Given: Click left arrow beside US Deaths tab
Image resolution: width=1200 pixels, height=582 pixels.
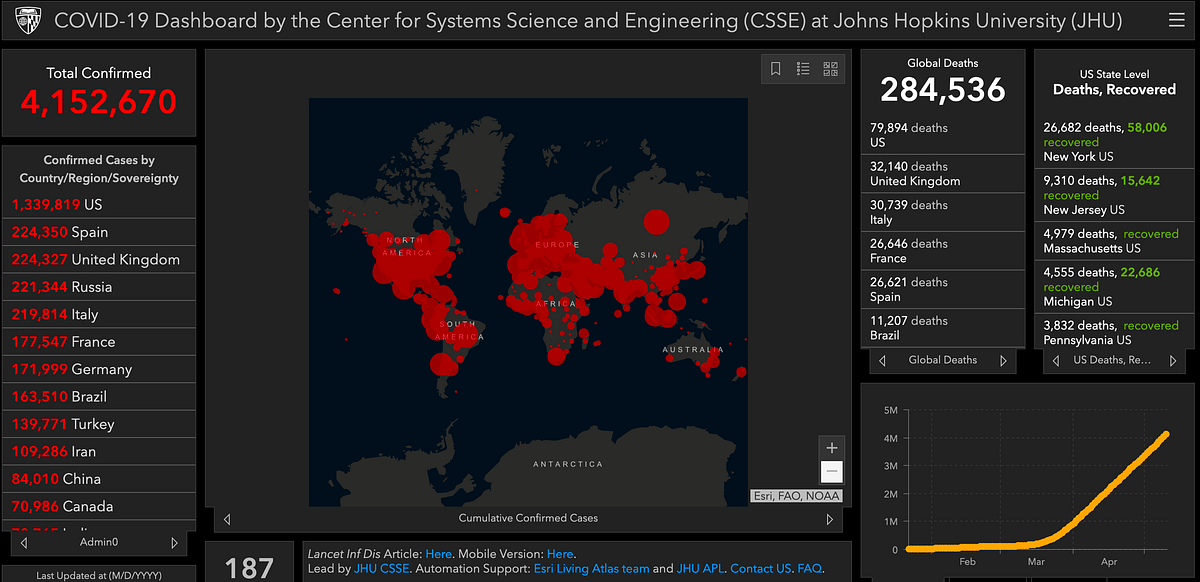Looking at the screenshot, I should tap(1057, 360).
